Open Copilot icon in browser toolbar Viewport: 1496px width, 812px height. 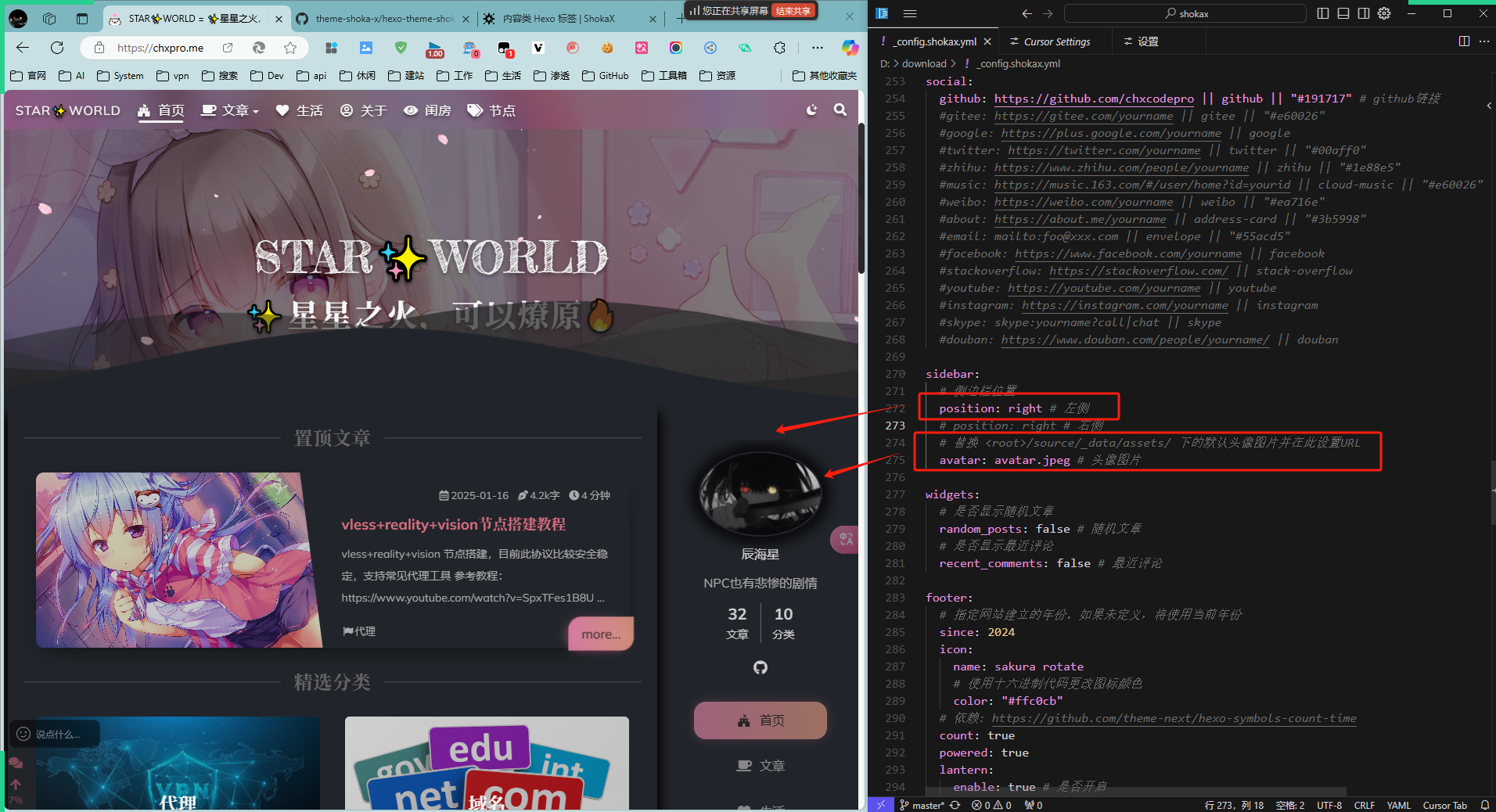tap(850, 48)
